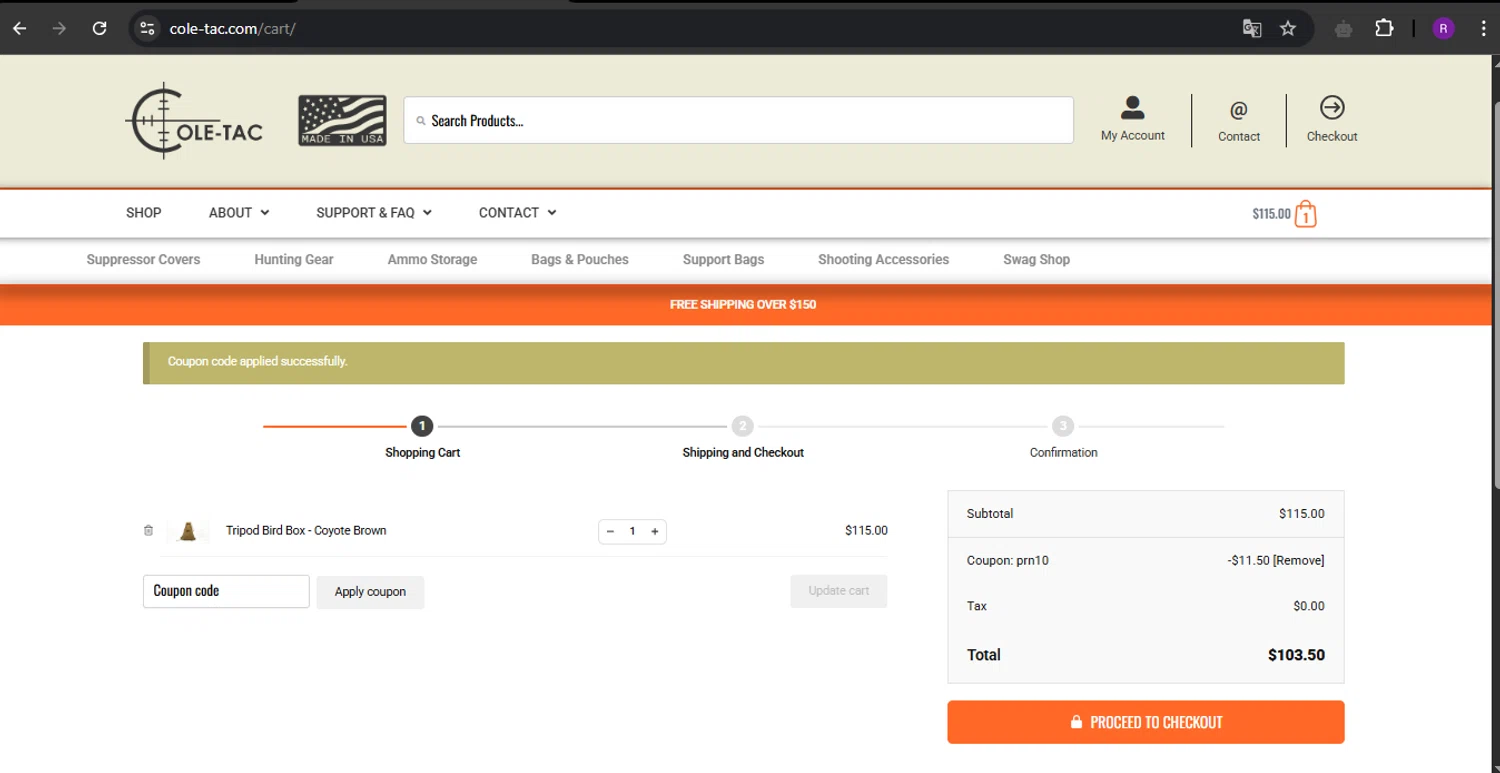The height and width of the screenshot is (773, 1500).
Task: Open site information icon in address bar
Action: click(148, 28)
